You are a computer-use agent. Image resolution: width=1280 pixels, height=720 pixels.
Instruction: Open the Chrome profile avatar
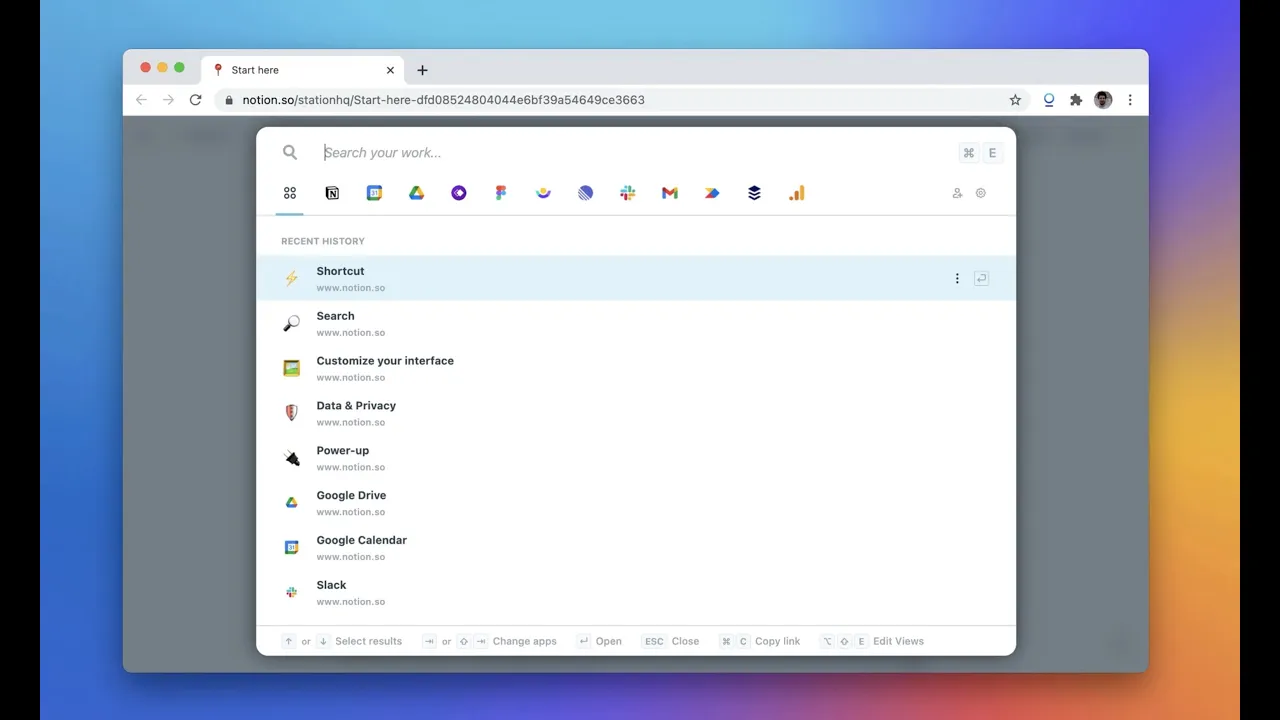(1103, 100)
